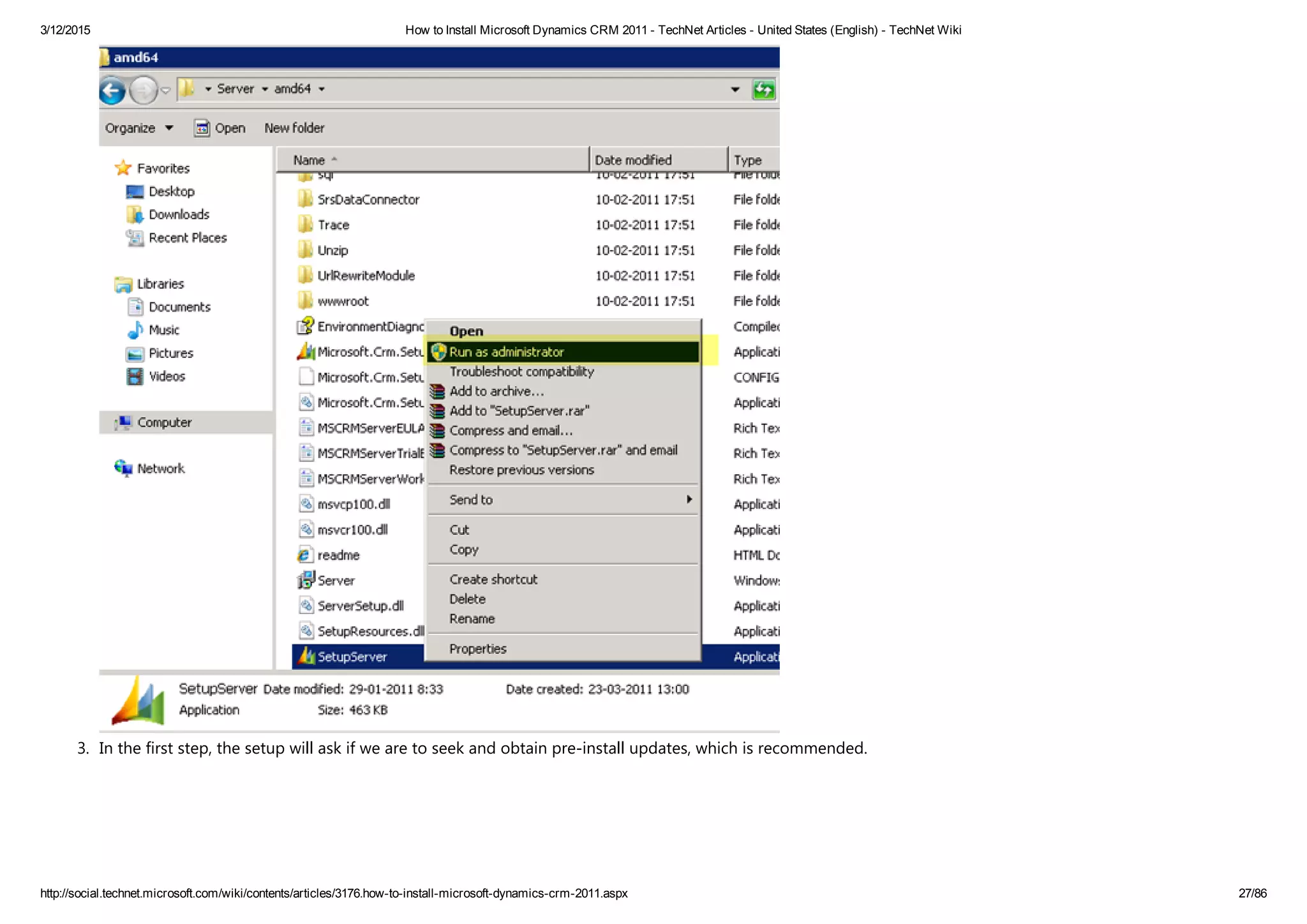Select the SrsDataConnector folder icon
Viewport: 1307px width, 924px height.
pyautogui.click(x=306, y=199)
